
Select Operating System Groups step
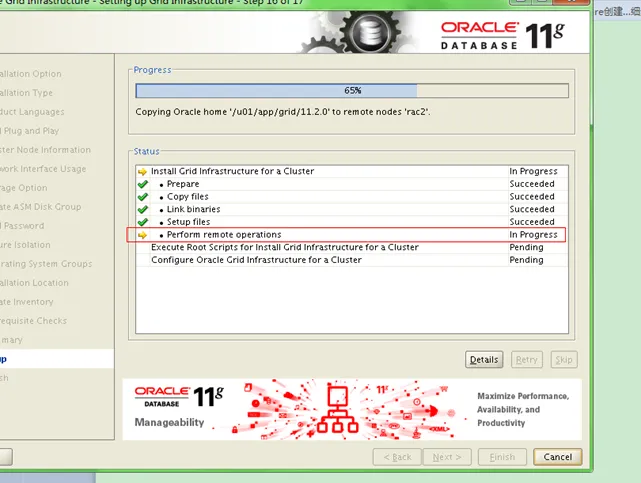pos(46,264)
